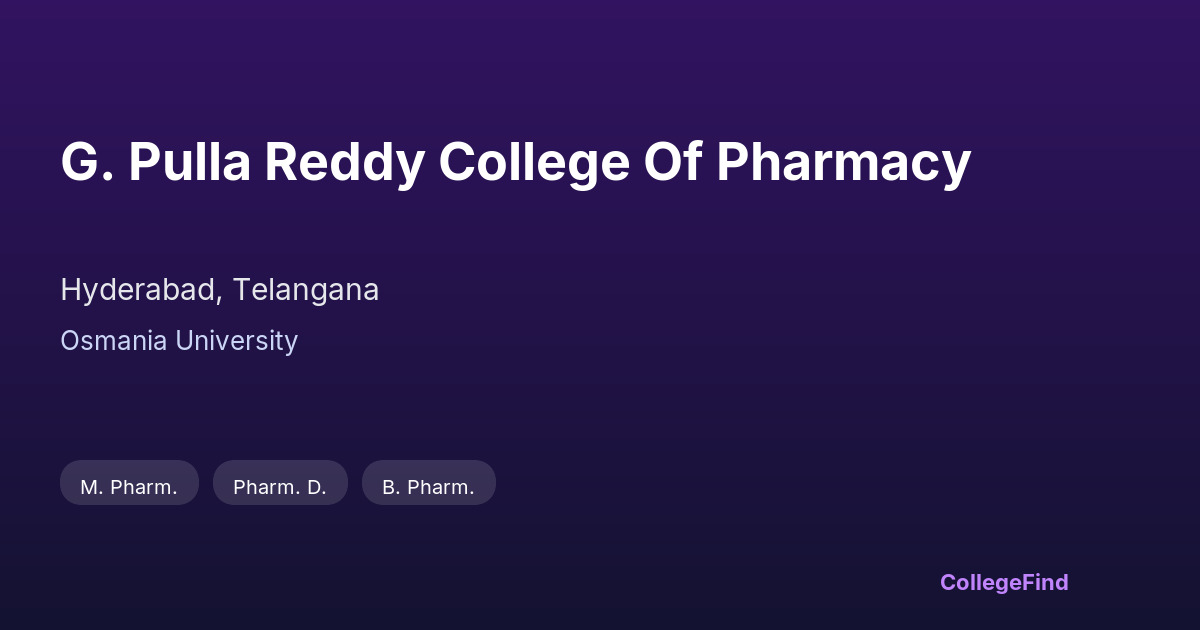Click the word 'Hyderabad' in the location
This screenshot has height=630, width=1200.
(x=140, y=290)
